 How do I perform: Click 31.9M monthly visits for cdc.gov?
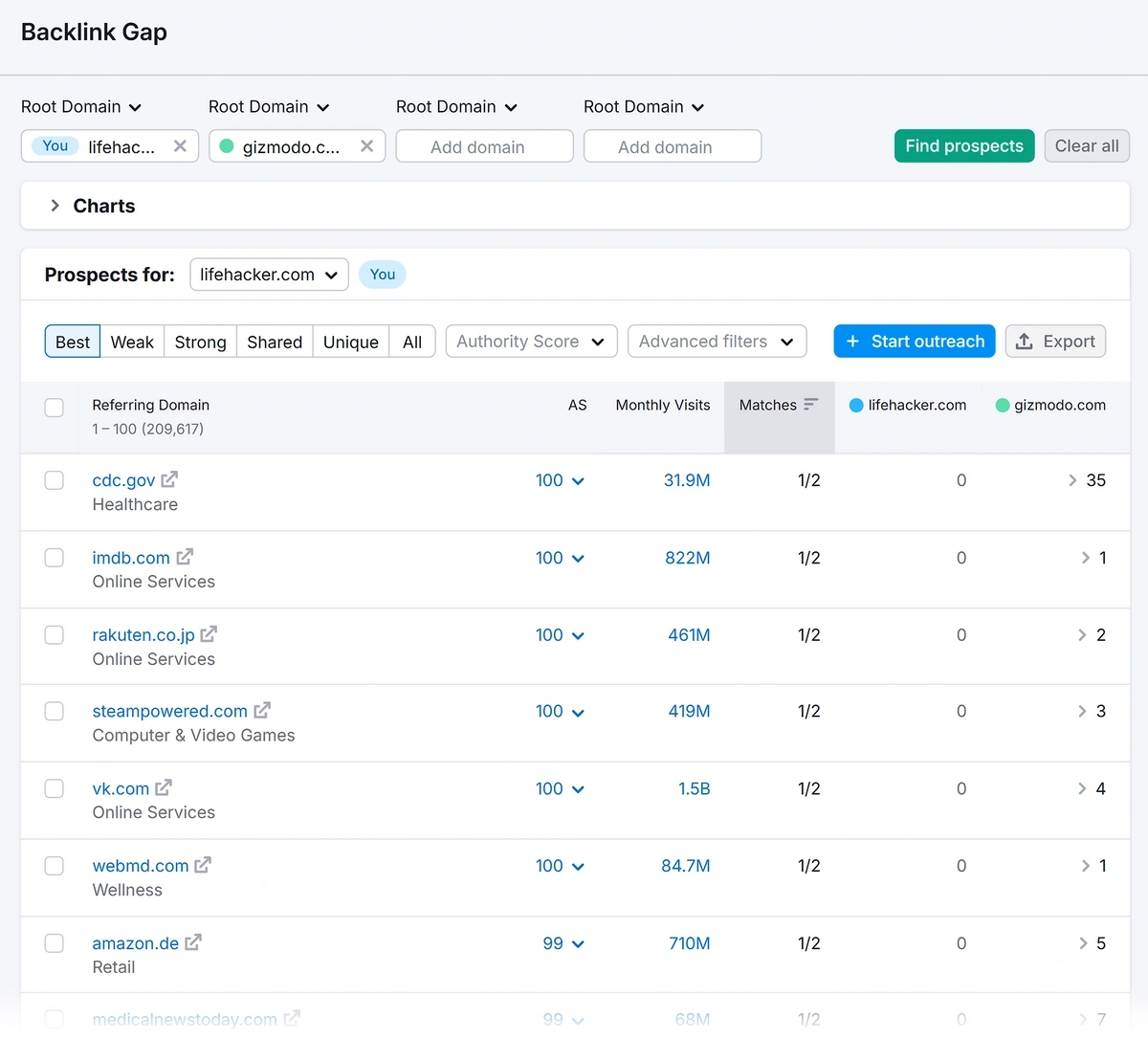click(x=687, y=480)
